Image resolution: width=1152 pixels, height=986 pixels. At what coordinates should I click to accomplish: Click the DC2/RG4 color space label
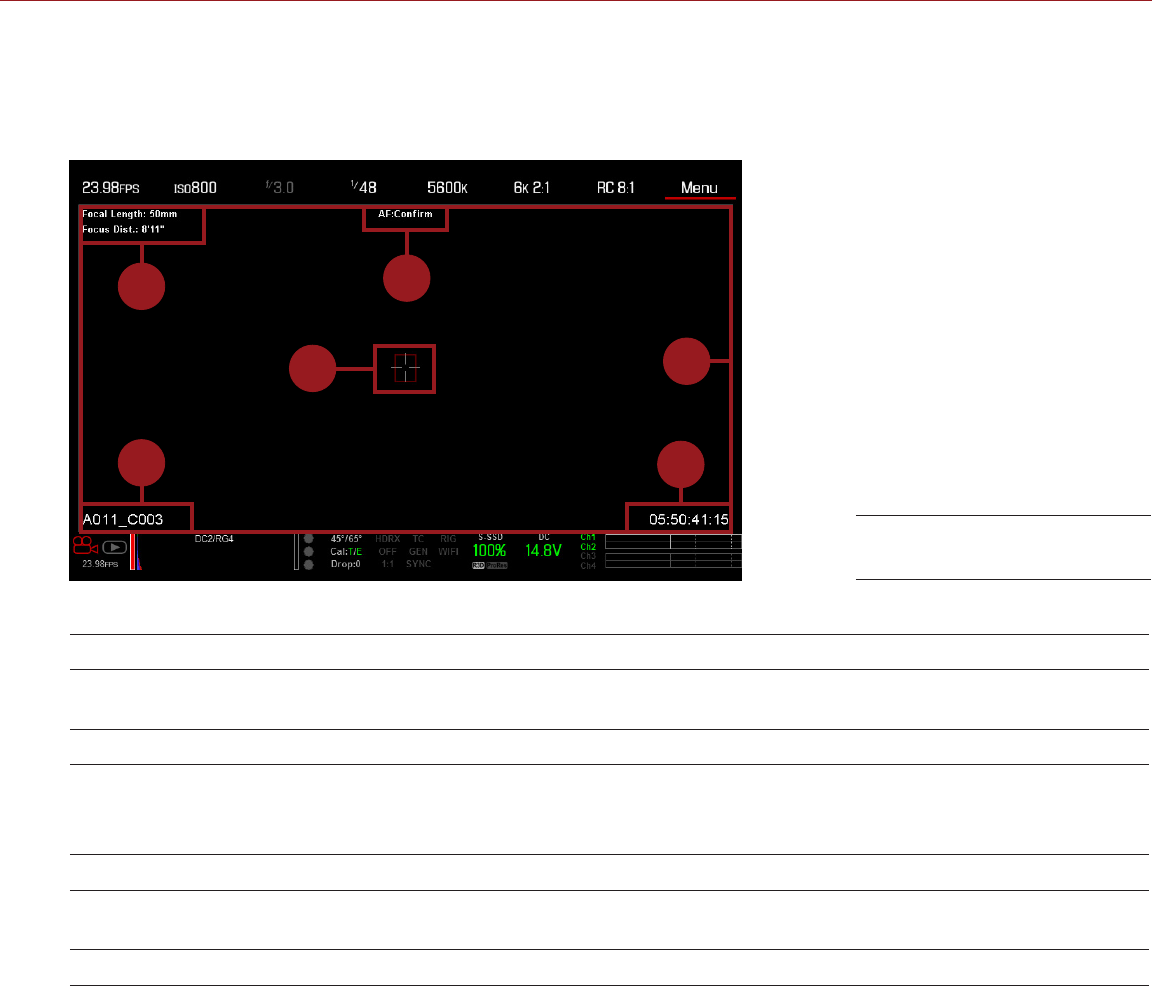coord(214,539)
